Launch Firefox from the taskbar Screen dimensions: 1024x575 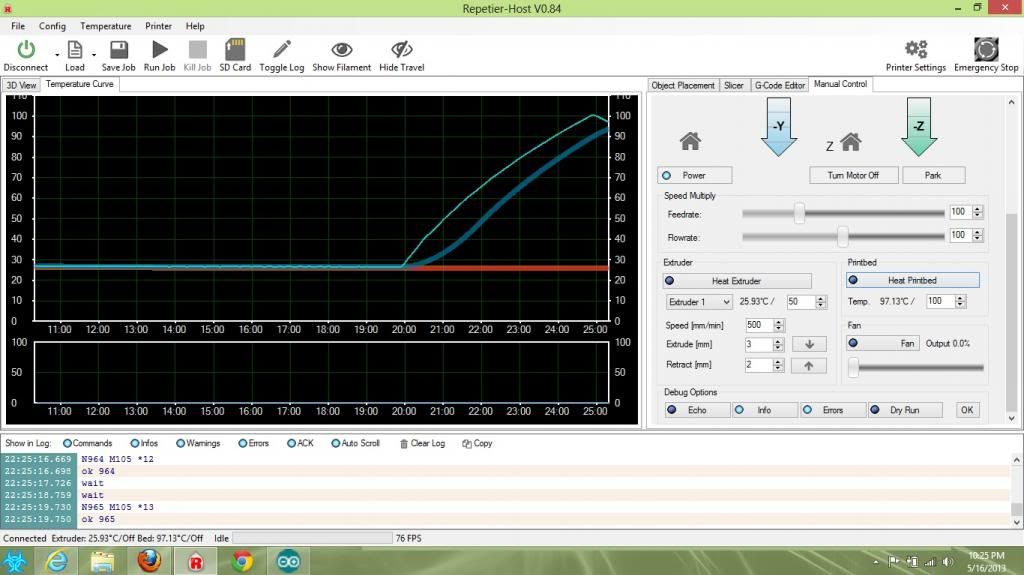click(x=149, y=561)
